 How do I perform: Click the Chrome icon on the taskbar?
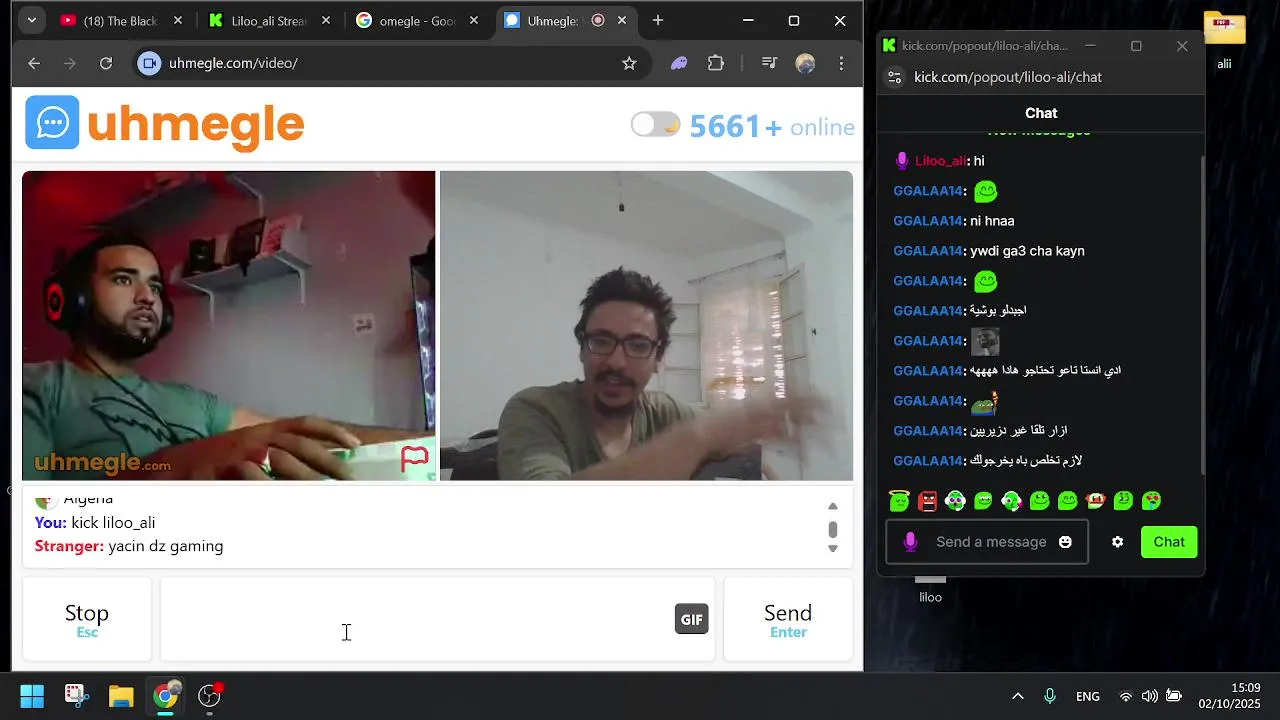[165, 696]
